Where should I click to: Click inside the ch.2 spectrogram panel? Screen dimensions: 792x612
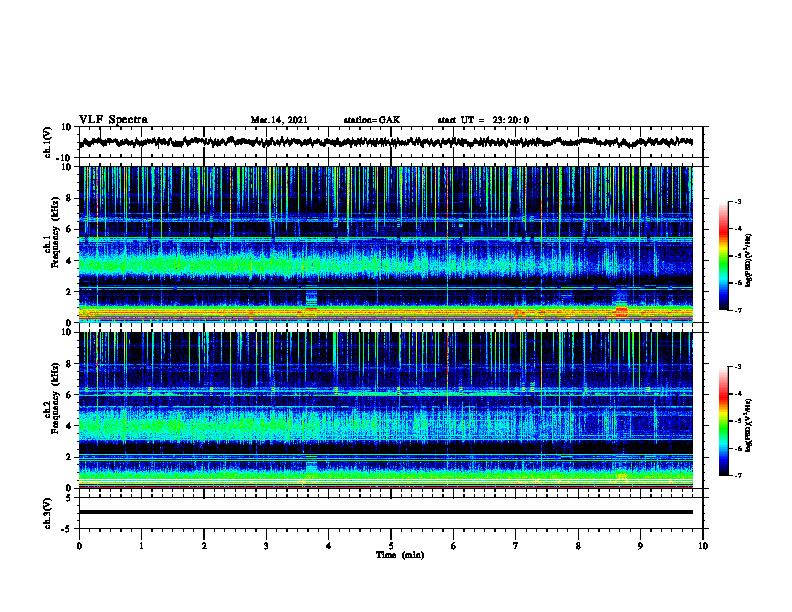pyautogui.click(x=386, y=410)
